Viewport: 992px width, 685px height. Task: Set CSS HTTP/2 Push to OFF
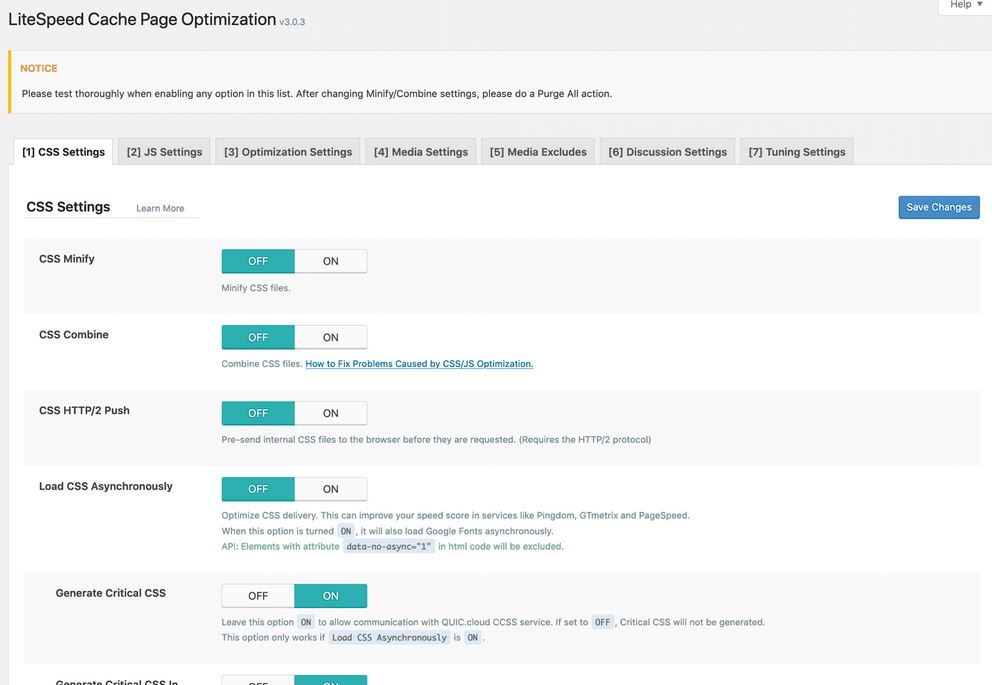258,413
